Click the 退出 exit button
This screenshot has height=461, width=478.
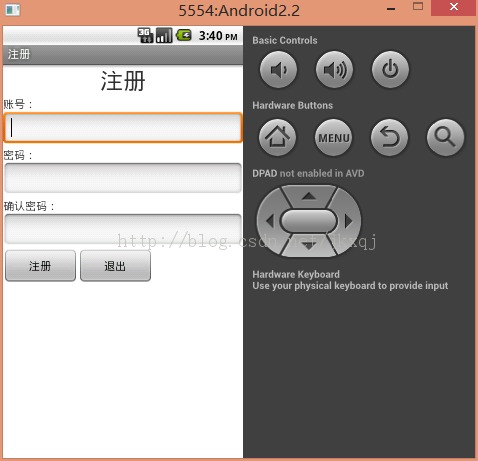click(x=115, y=266)
